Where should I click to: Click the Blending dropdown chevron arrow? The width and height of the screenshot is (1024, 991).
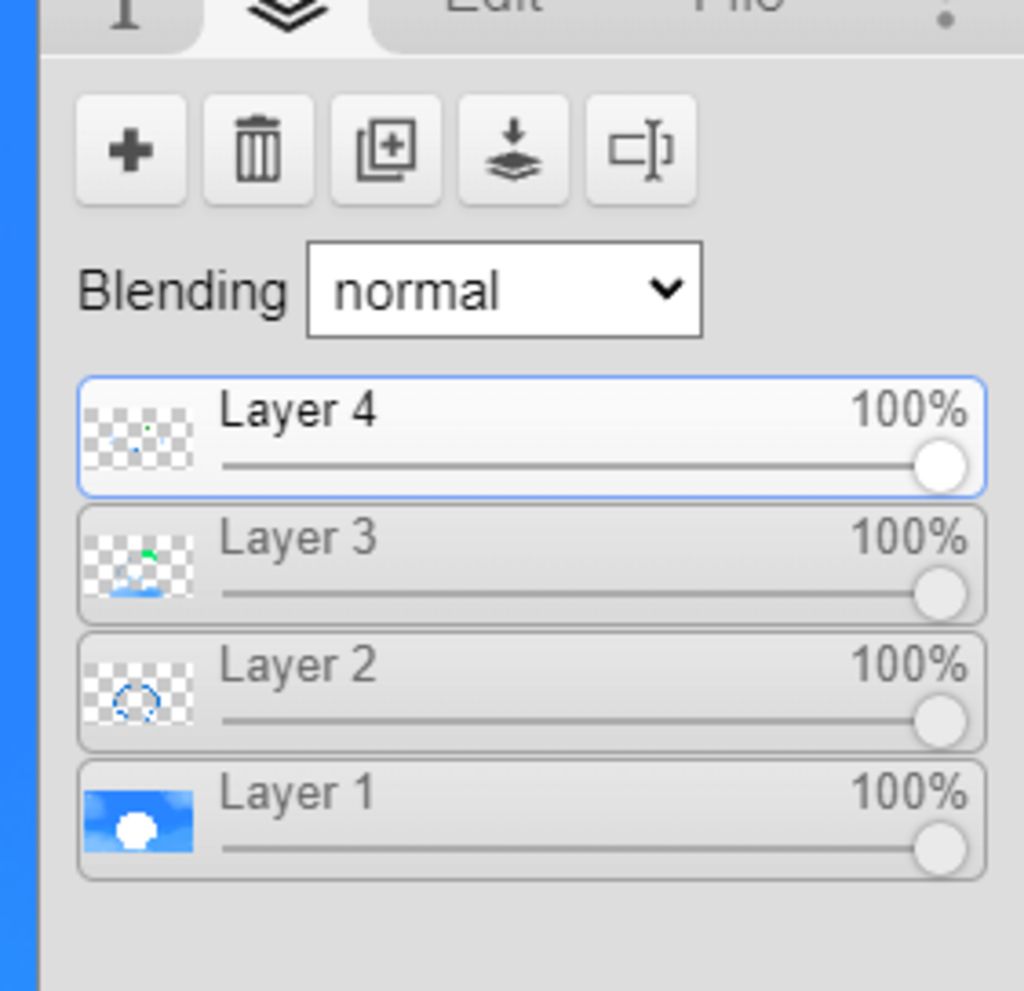pyautogui.click(x=666, y=288)
